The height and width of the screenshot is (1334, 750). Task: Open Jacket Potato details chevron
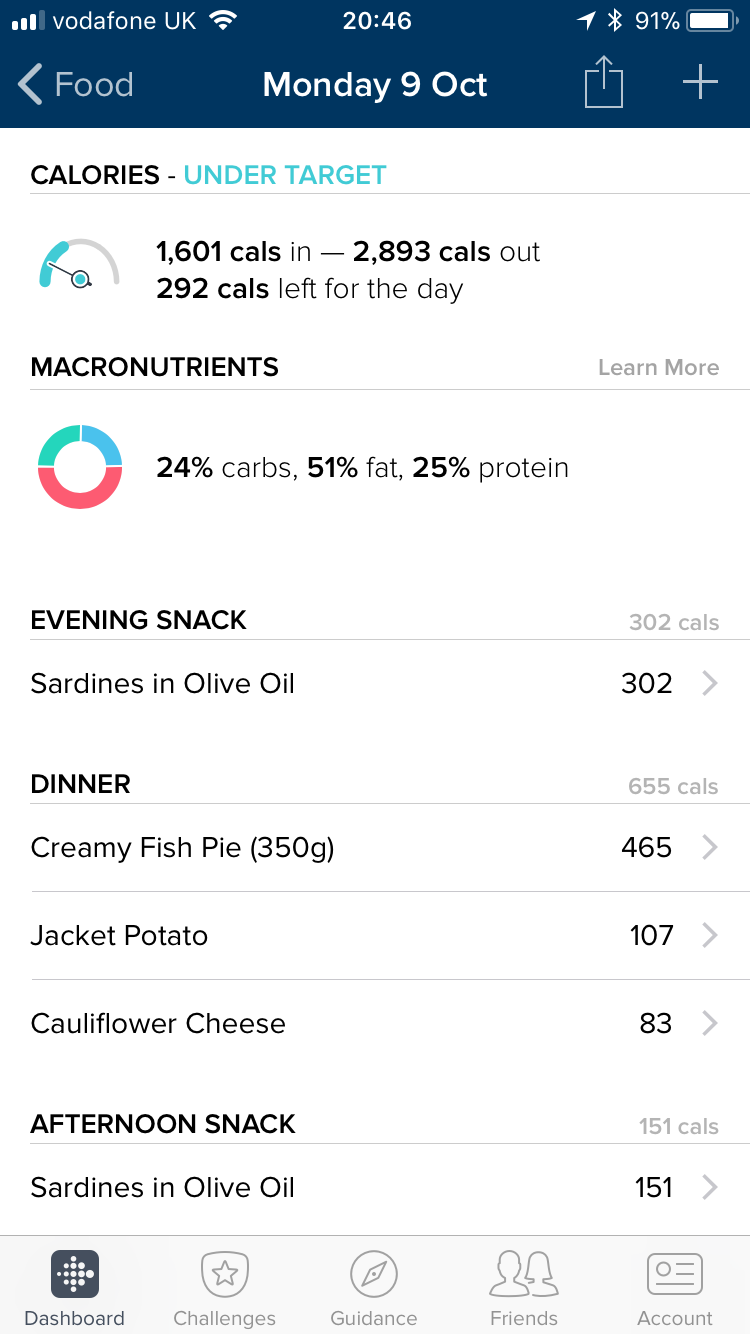click(x=709, y=936)
